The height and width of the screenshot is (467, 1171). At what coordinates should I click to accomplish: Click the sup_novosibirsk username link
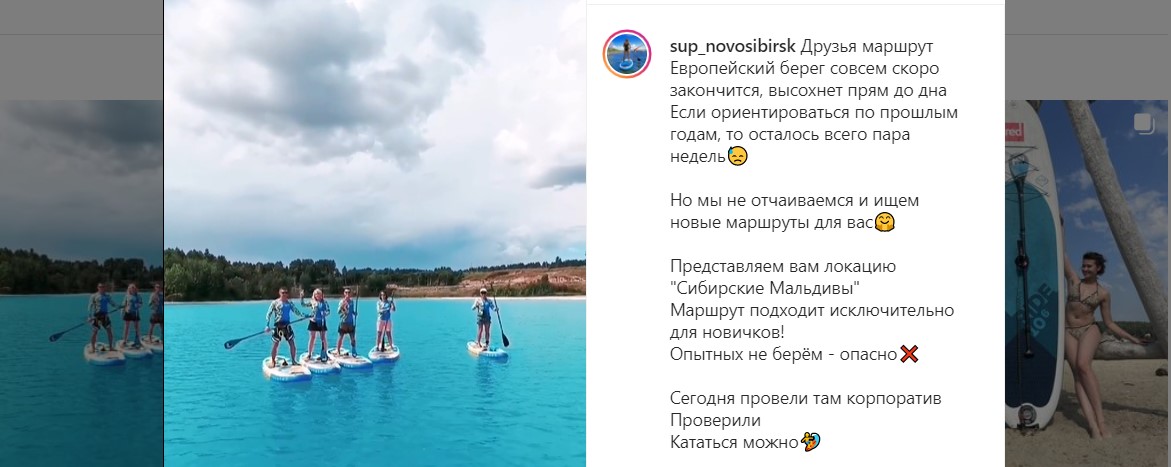[733, 46]
